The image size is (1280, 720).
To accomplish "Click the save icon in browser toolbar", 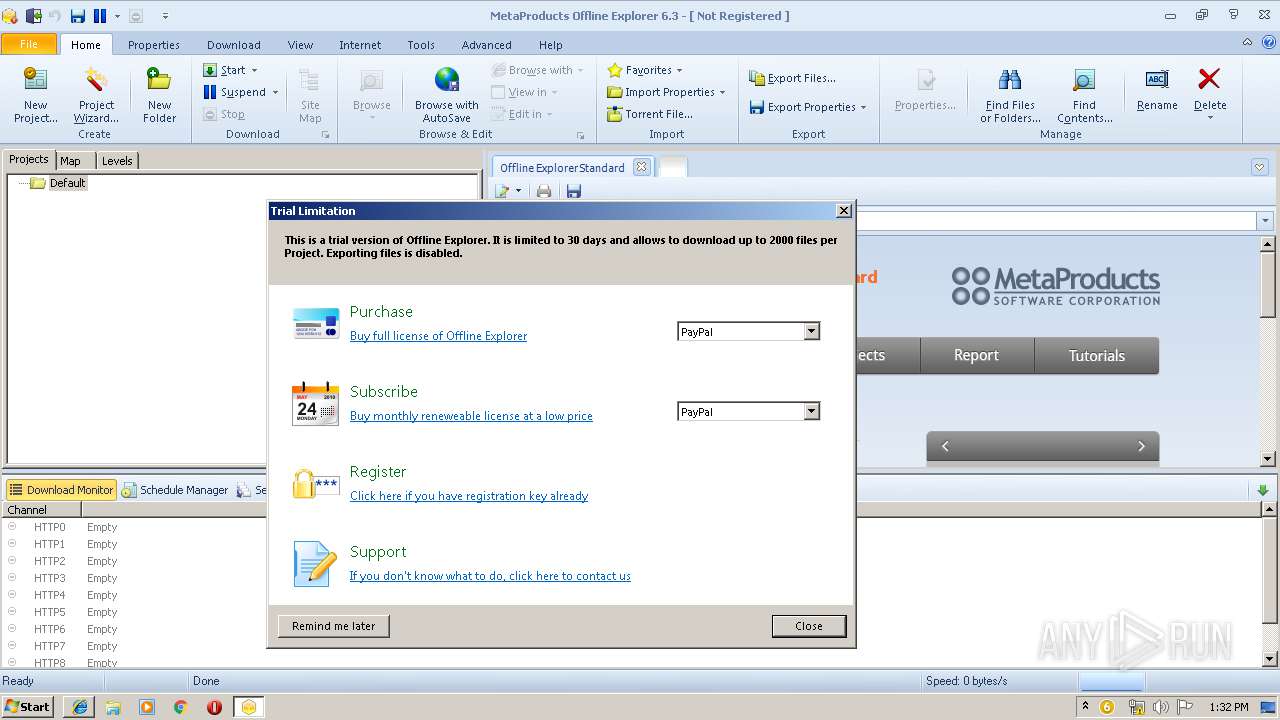I will 573,191.
